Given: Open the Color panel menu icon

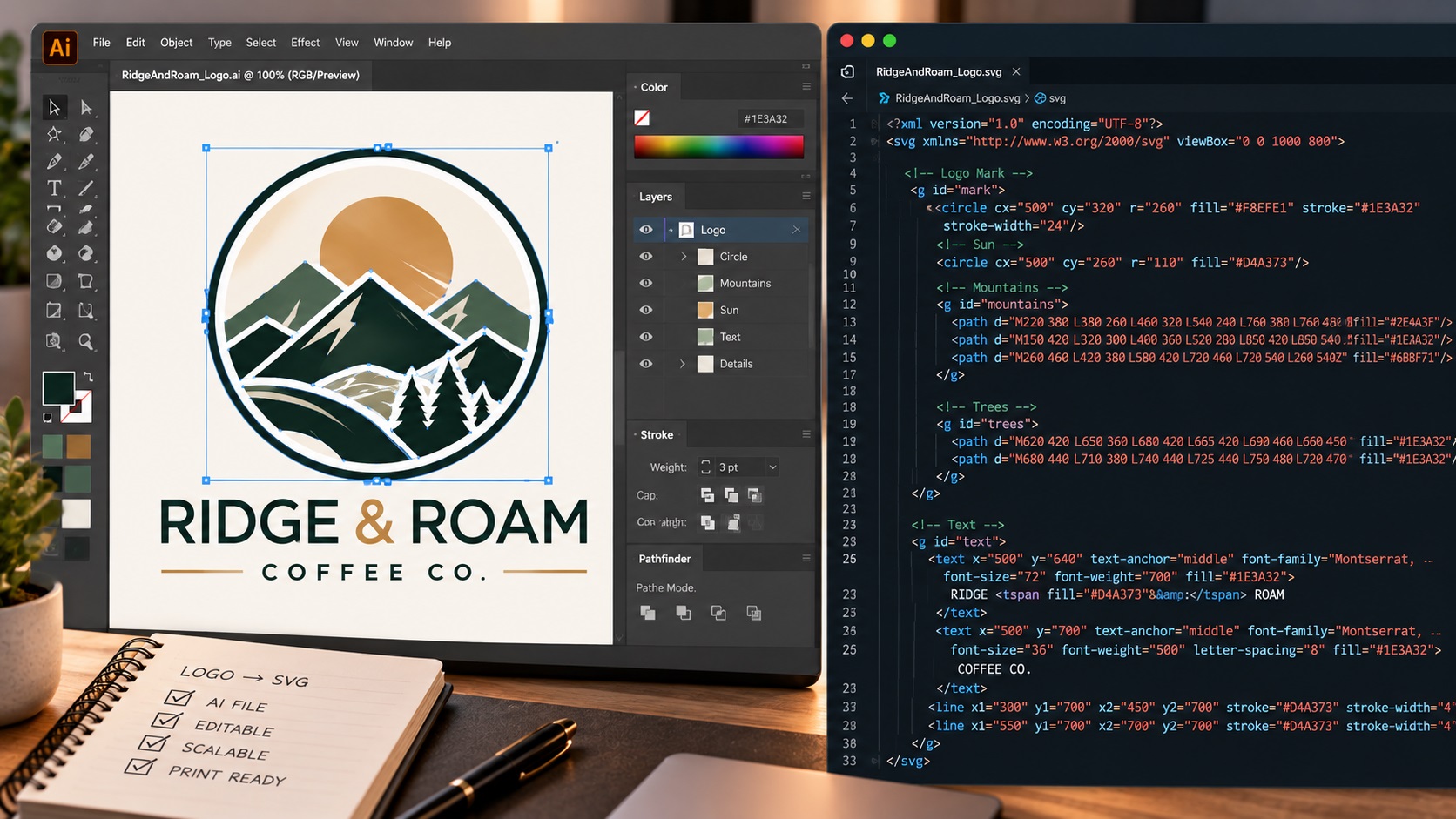Looking at the screenshot, I should (806, 86).
